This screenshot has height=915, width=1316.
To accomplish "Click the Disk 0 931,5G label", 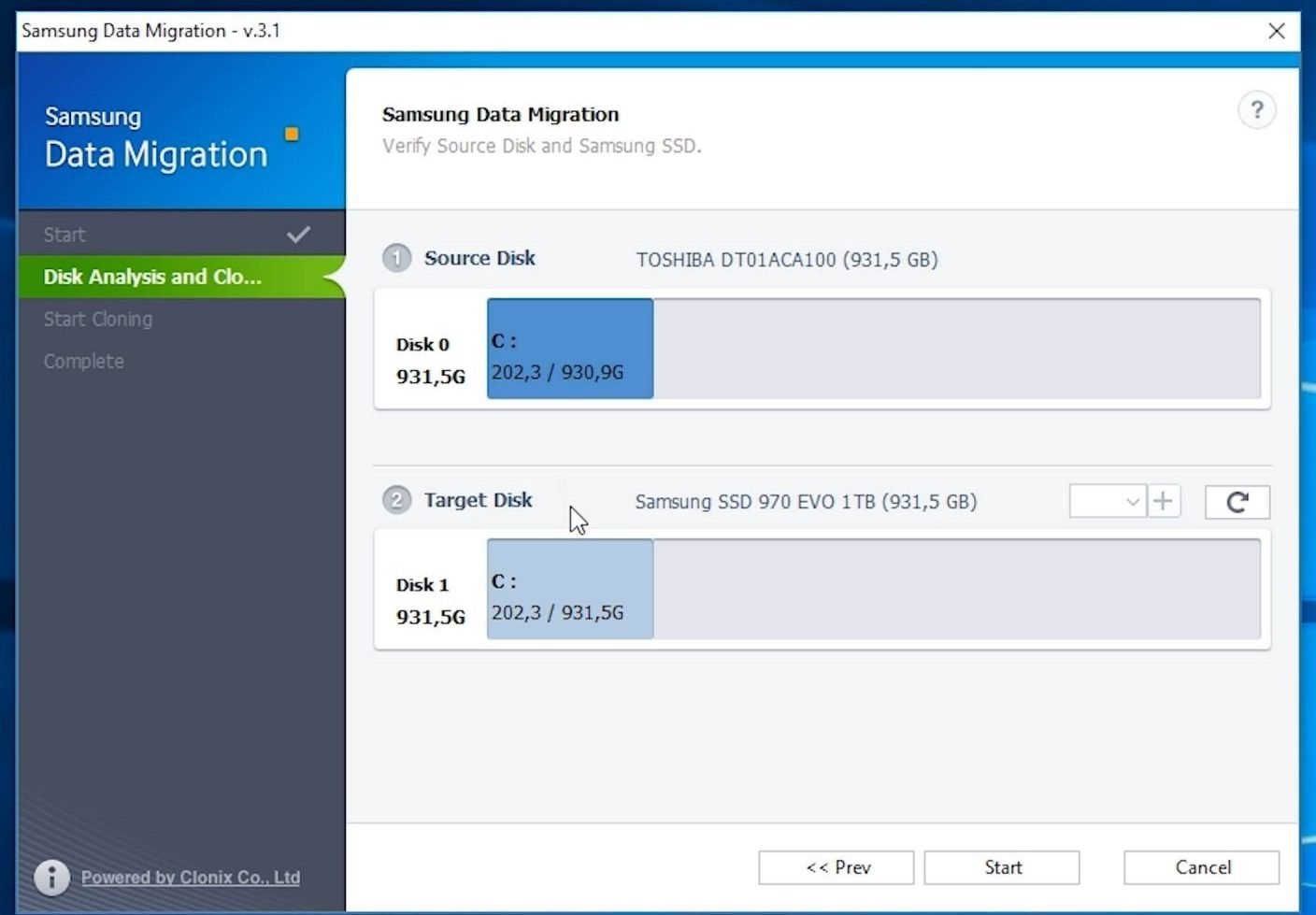I will point(430,361).
